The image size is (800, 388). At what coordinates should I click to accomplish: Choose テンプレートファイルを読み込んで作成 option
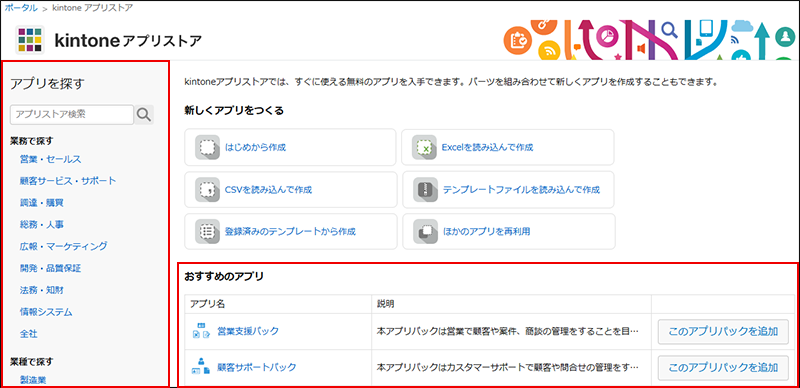coord(508,190)
